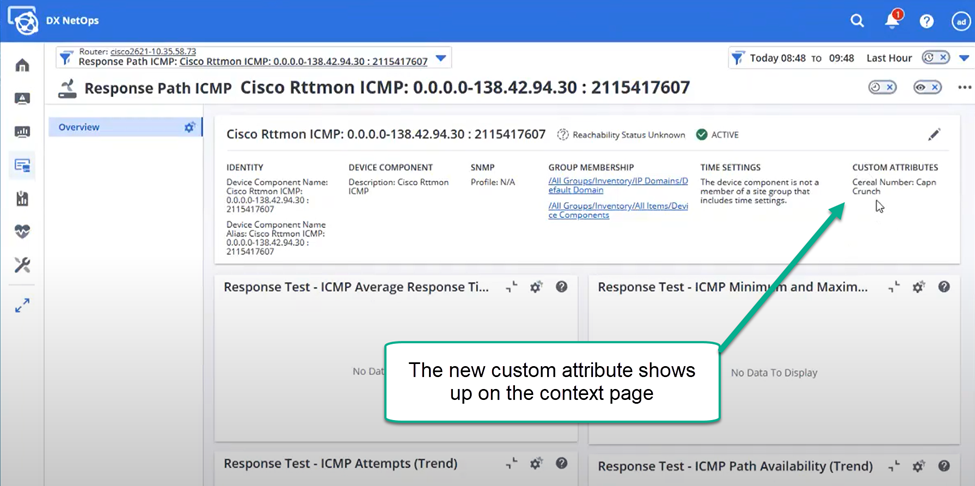Click the expand-arrows icon in the sidebar
Screen dimensions: 975x486
[x=22, y=306]
